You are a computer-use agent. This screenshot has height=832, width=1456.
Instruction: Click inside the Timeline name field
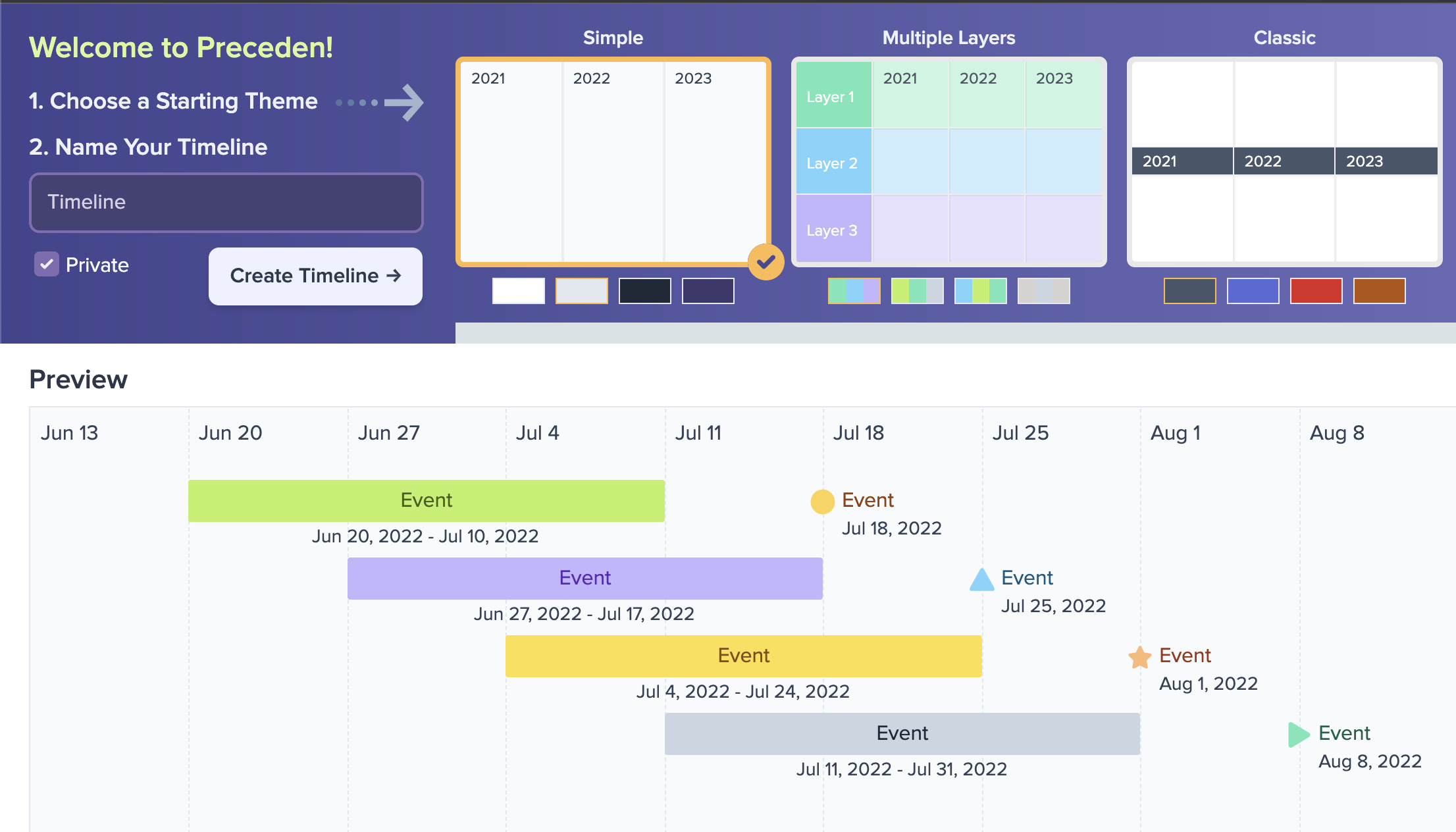pyautogui.click(x=226, y=203)
